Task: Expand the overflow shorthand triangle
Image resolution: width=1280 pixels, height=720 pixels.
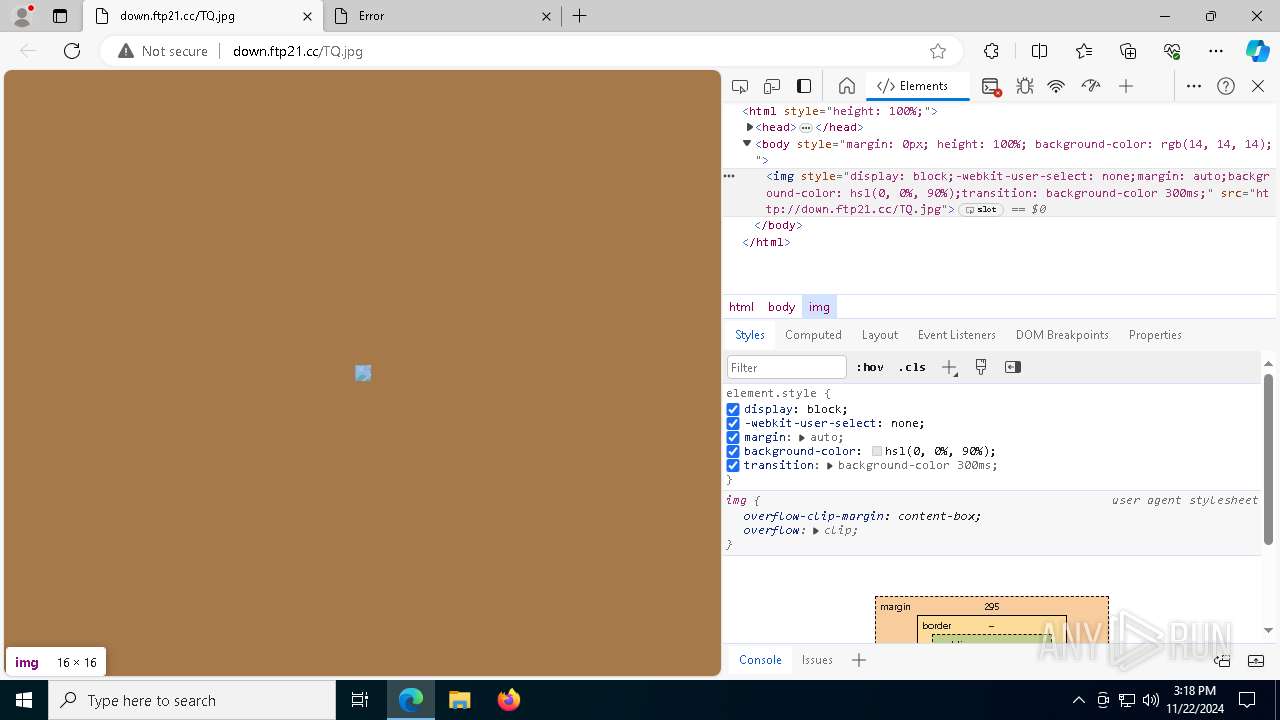Action: tap(816, 530)
